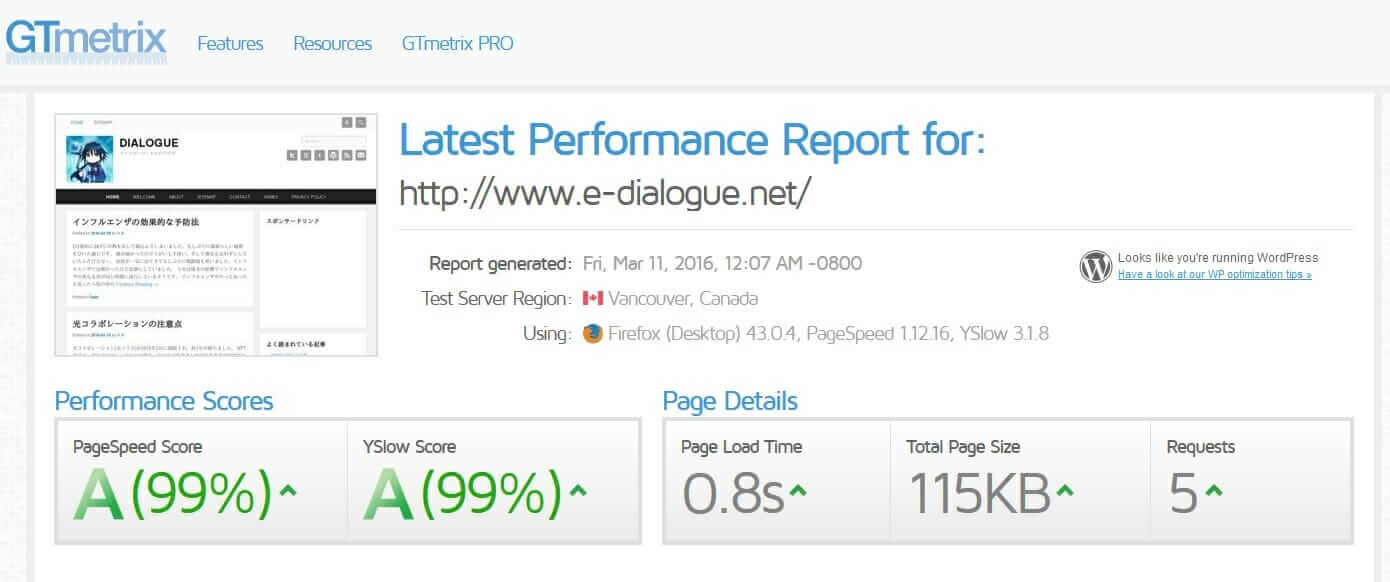Open the GTmetrix PRO menu item
Viewport: 1390px width, 582px height.
(457, 44)
